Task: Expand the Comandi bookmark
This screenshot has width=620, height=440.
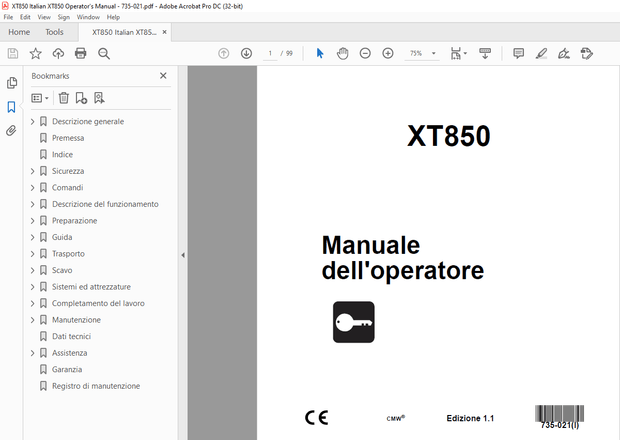Action: [33, 188]
